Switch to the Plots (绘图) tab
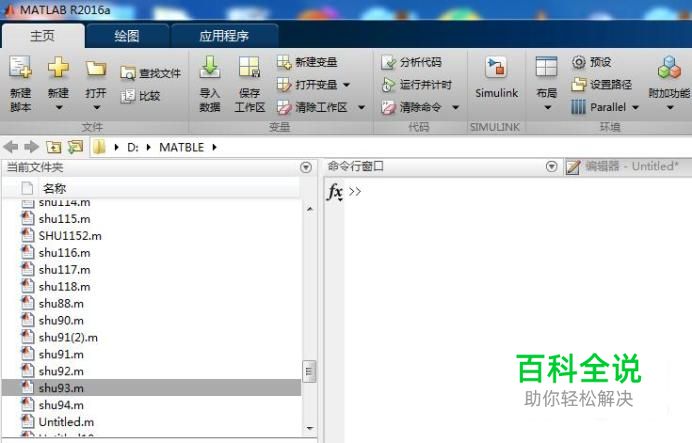The height and width of the screenshot is (443, 692). tap(127, 36)
